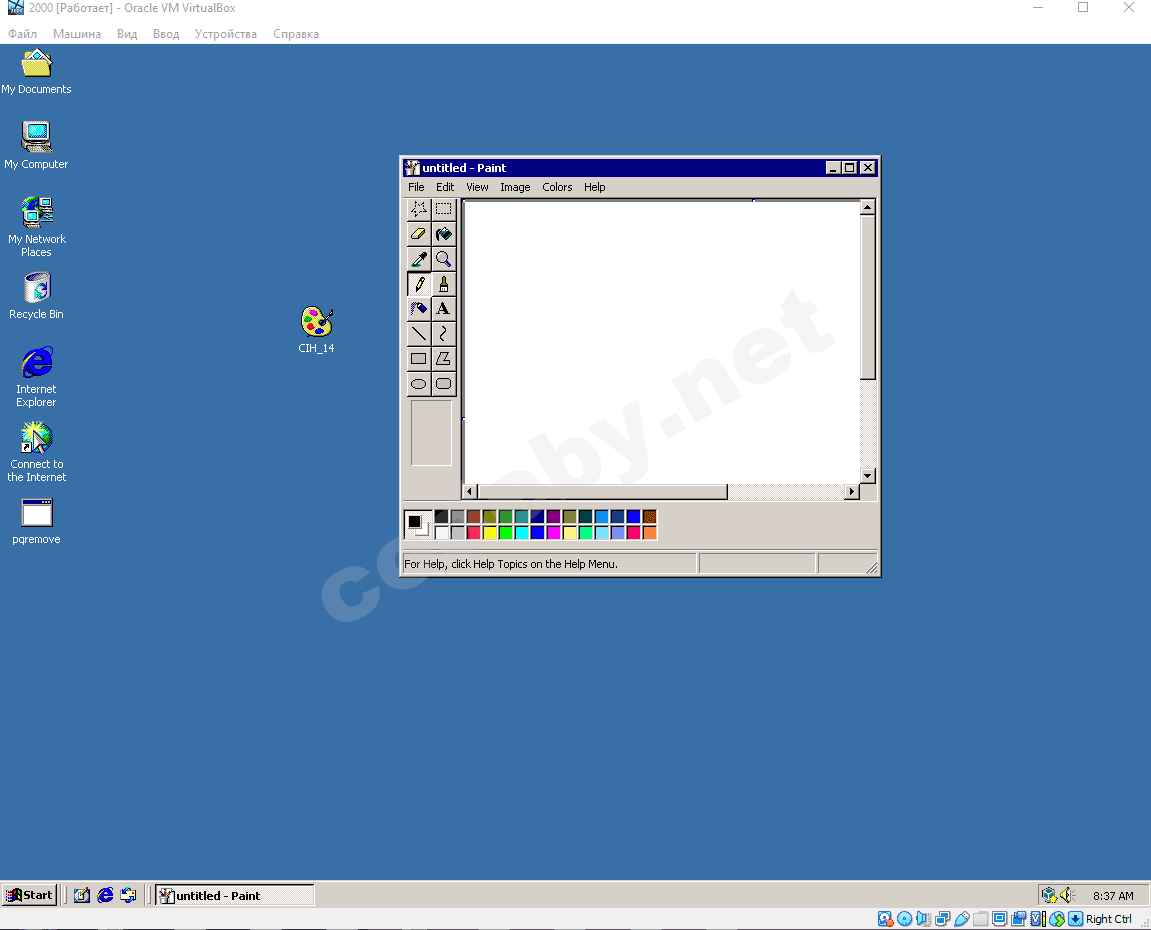Open the Image menu
1151x930 pixels.
(x=515, y=187)
